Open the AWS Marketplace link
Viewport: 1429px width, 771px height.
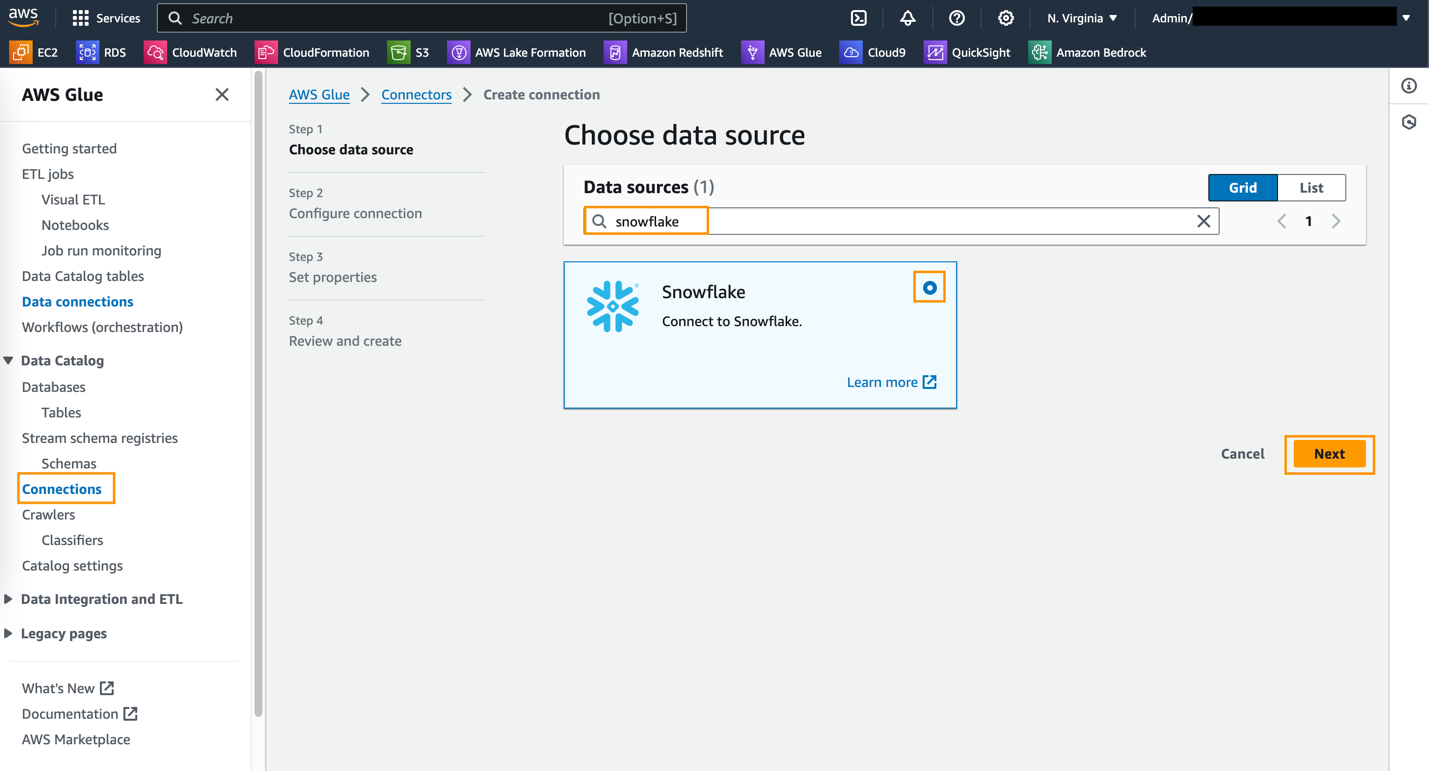pos(76,740)
